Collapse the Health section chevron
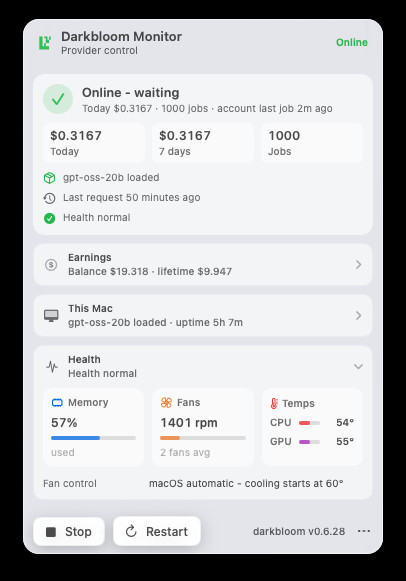This screenshot has height=581, width=406. (358, 366)
